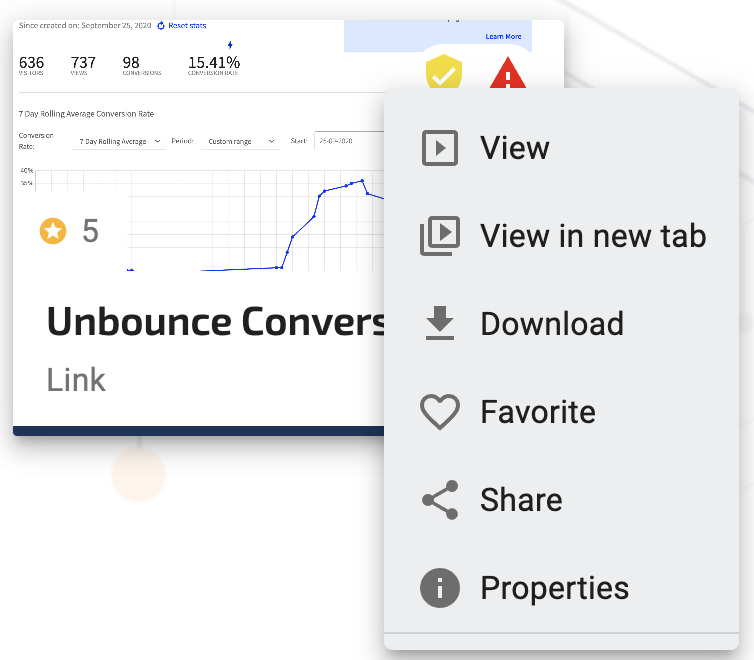Screen dimensions: 754x660
Task: Mark item via Favorite menu entry
Action: click(561, 411)
